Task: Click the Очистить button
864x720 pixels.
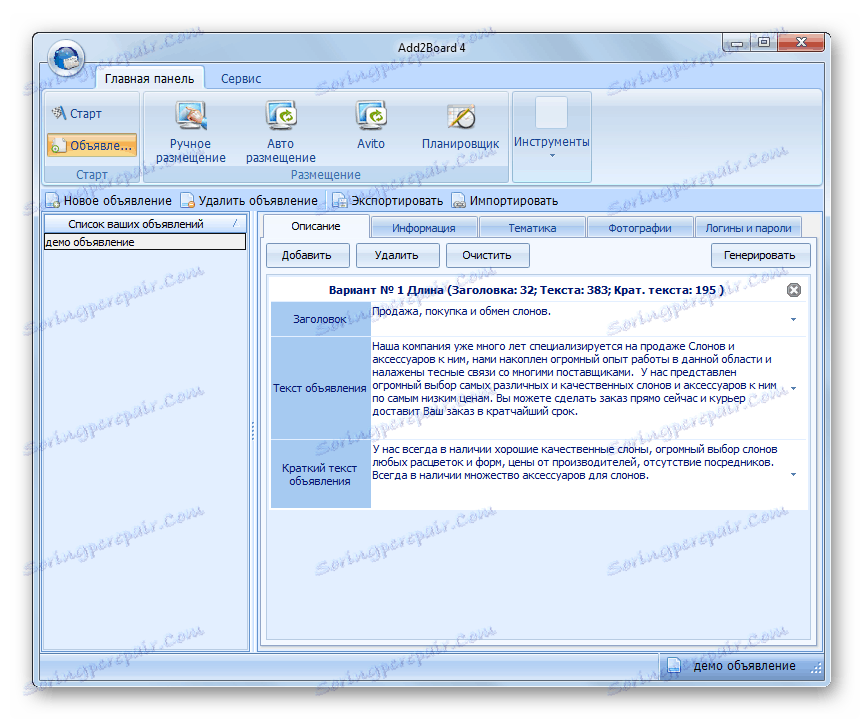Action: coord(487,255)
